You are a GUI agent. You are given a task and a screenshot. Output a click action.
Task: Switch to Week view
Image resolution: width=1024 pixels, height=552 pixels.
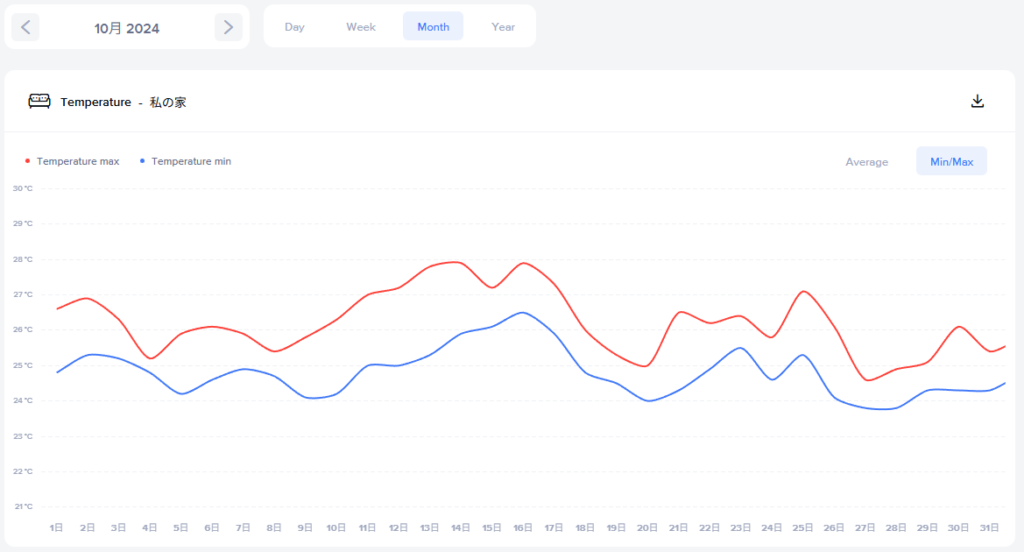pos(361,27)
